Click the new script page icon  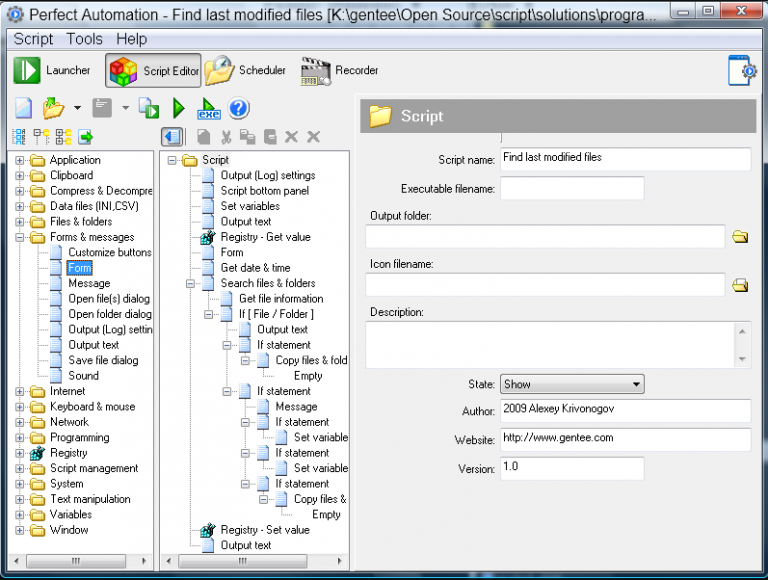(x=23, y=108)
